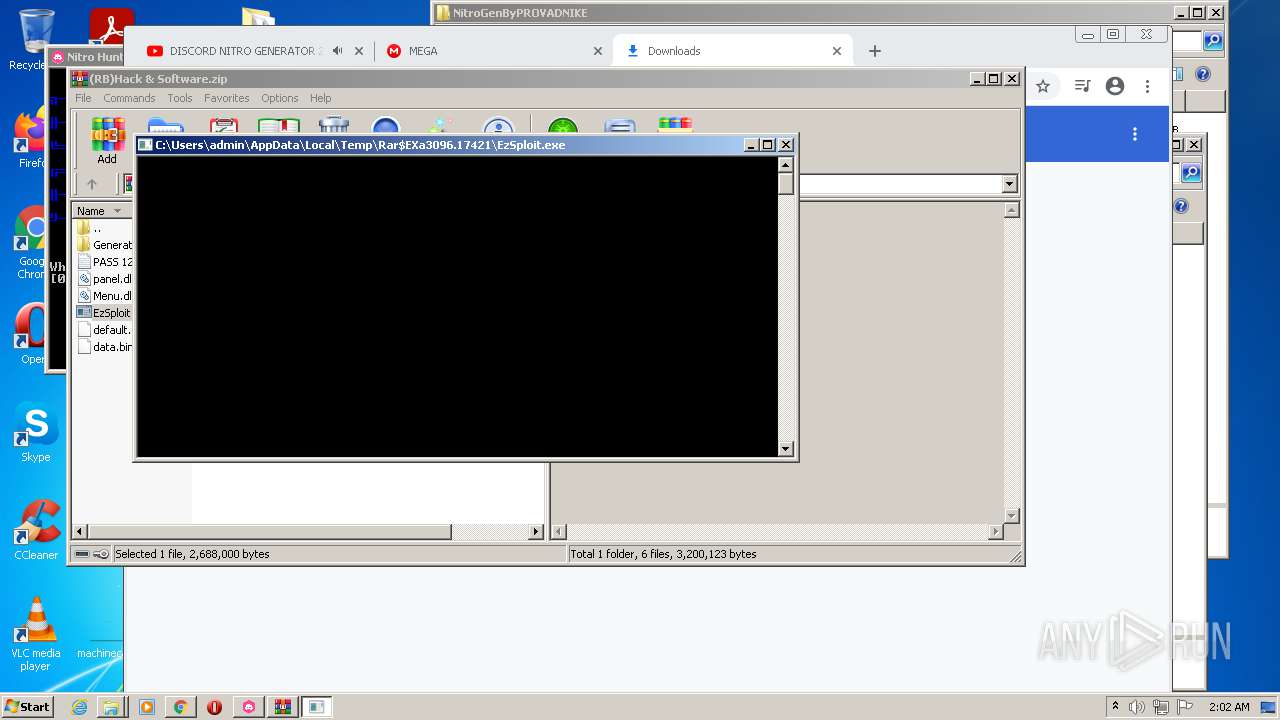Click WinRAR VirusScan green icon
This screenshot has height=720, width=1280.
[562, 127]
